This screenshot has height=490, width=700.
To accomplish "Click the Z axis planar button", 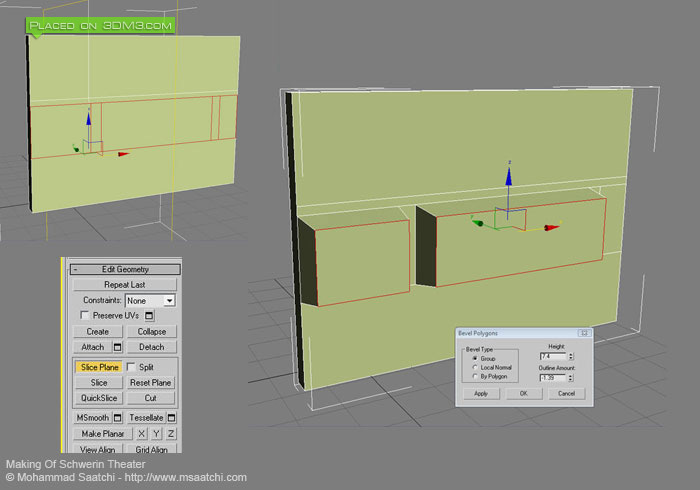I will point(171,433).
